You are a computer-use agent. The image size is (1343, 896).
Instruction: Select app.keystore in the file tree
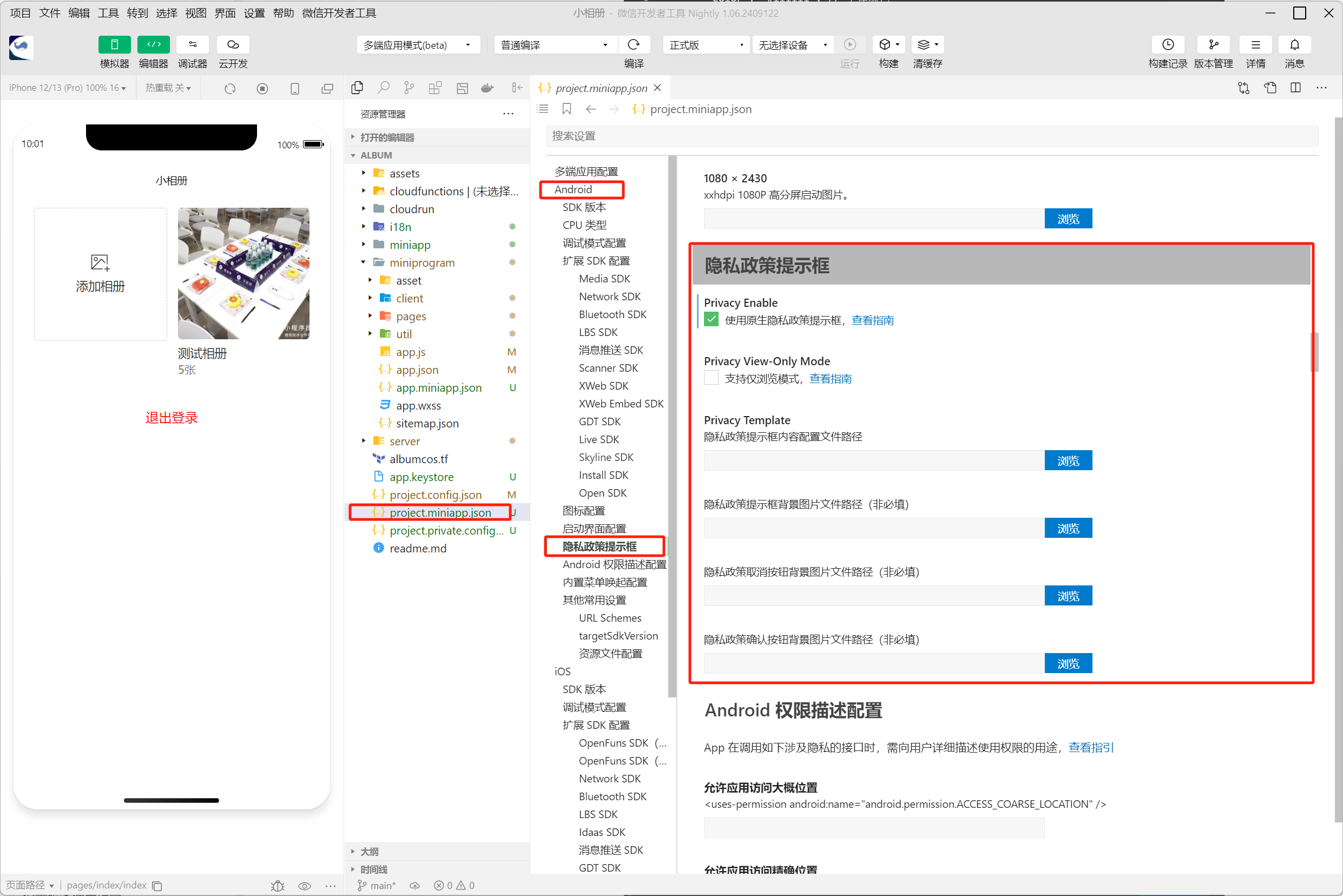(x=421, y=477)
